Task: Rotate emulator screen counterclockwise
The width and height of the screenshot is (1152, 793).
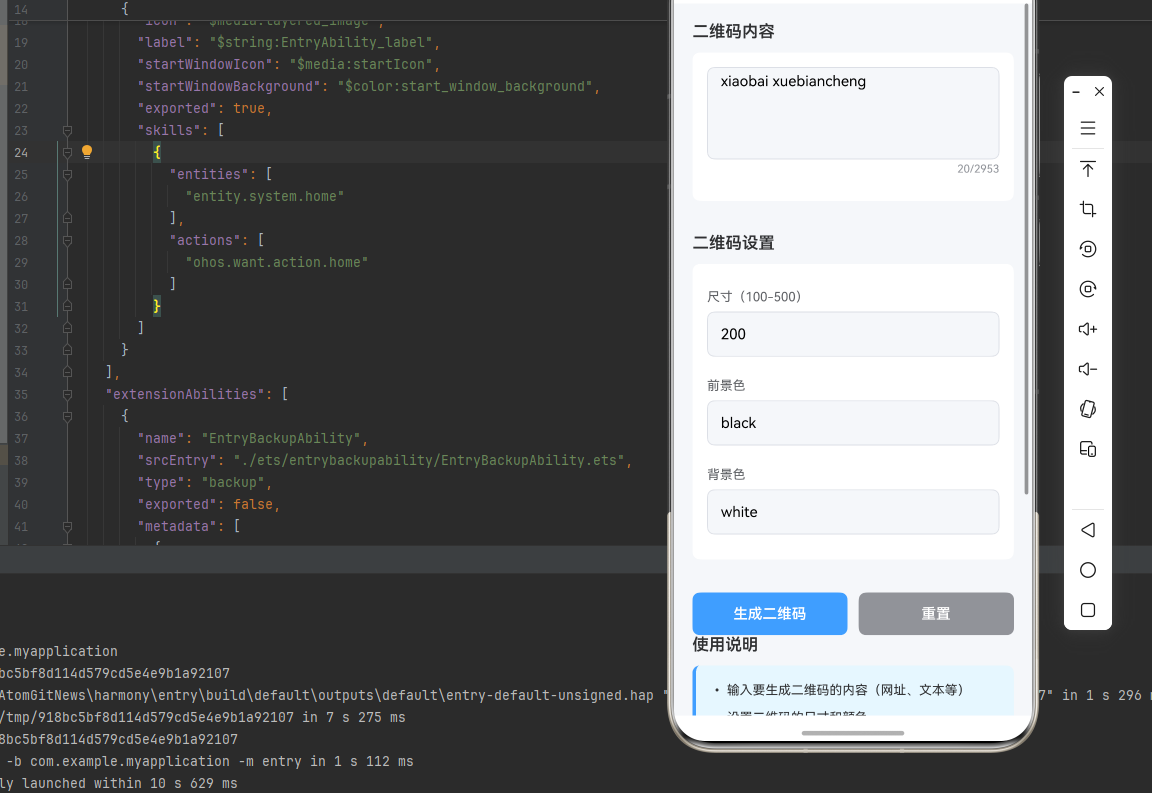Action: [x=1087, y=248]
